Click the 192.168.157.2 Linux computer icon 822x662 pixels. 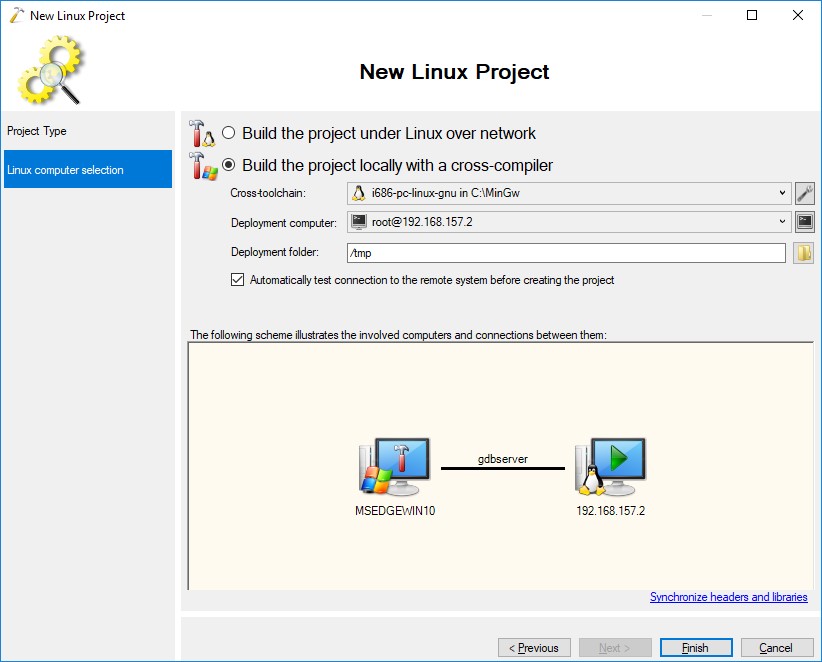[x=610, y=467]
